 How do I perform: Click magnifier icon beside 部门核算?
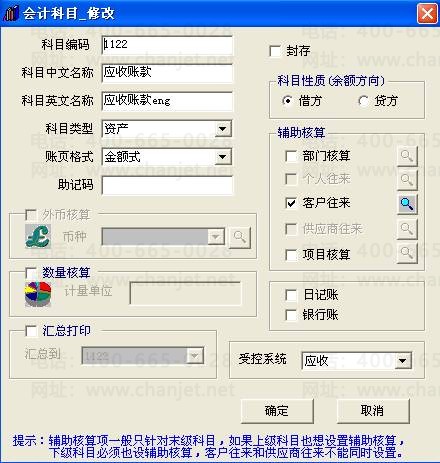[407, 156]
